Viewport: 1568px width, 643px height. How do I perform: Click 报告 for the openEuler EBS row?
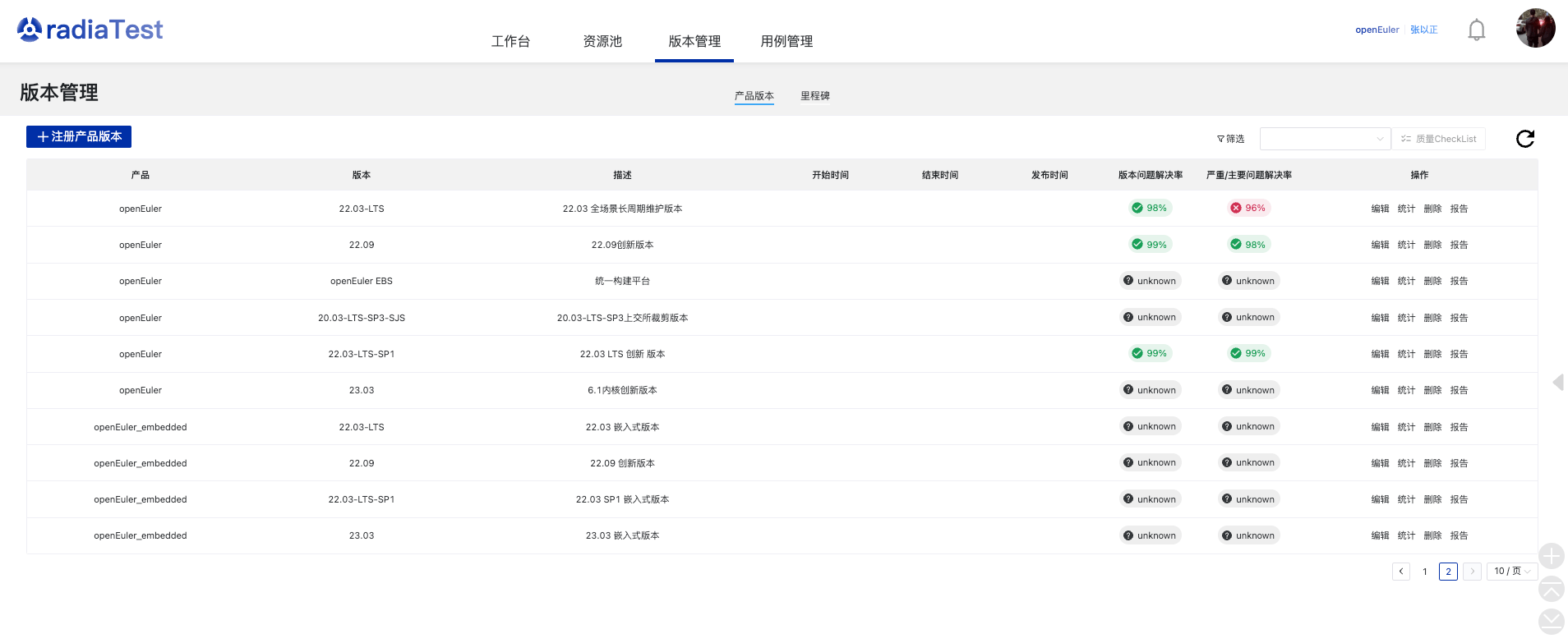[1459, 281]
